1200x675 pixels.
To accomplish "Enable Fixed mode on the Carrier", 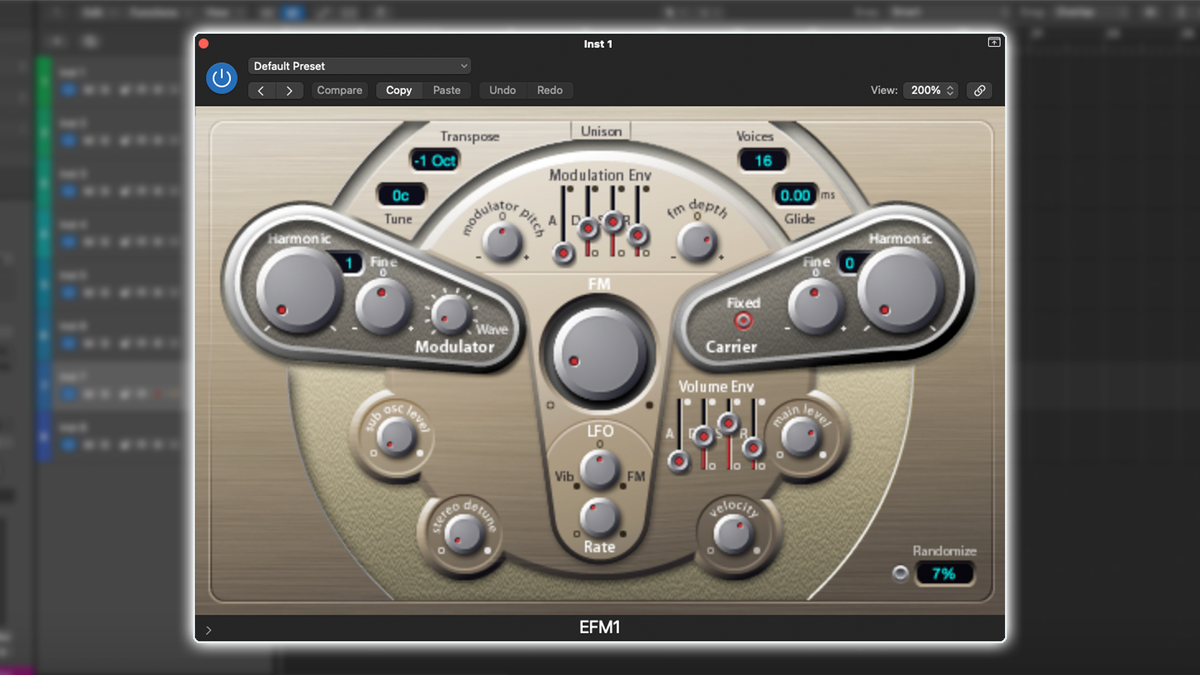I will tap(743, 320).
